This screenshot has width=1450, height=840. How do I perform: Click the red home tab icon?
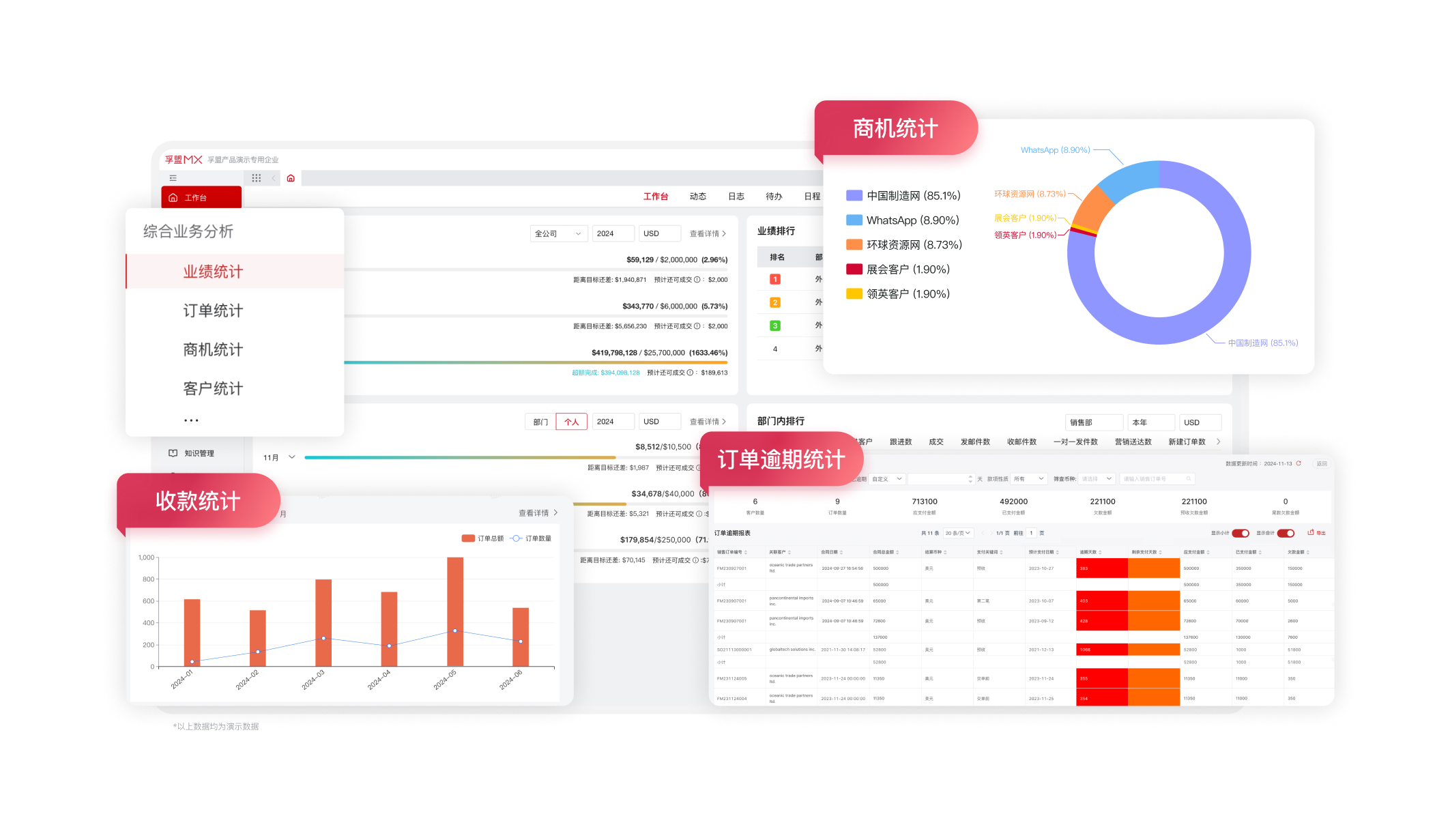click(x=291, y=178)
